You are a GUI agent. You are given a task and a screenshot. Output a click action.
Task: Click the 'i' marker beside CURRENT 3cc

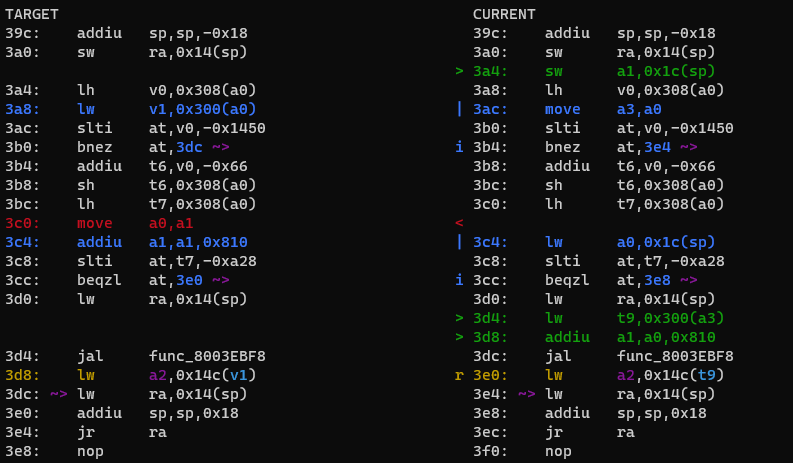tap(459, 280)
